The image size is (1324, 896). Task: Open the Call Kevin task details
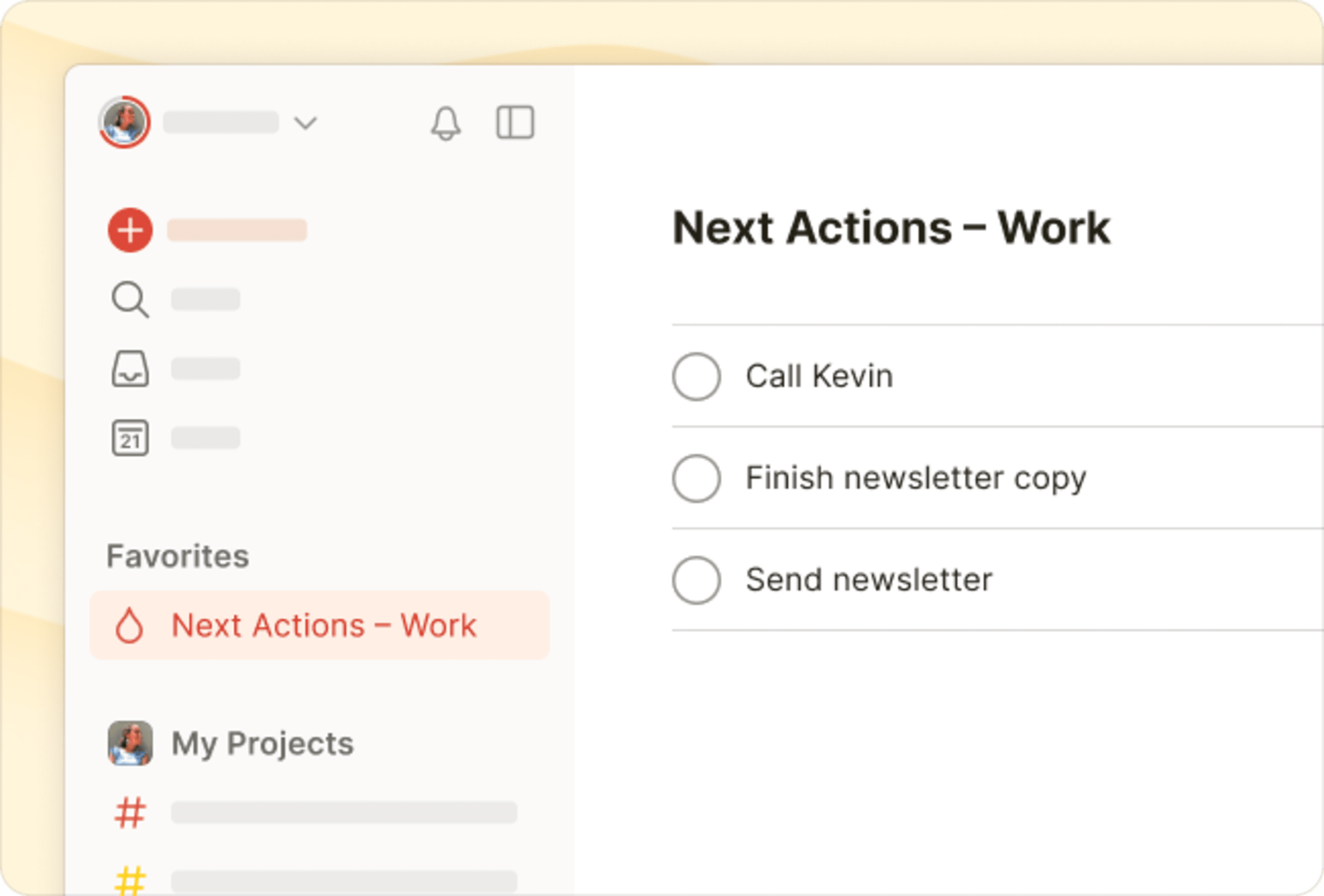coord(818,376)
